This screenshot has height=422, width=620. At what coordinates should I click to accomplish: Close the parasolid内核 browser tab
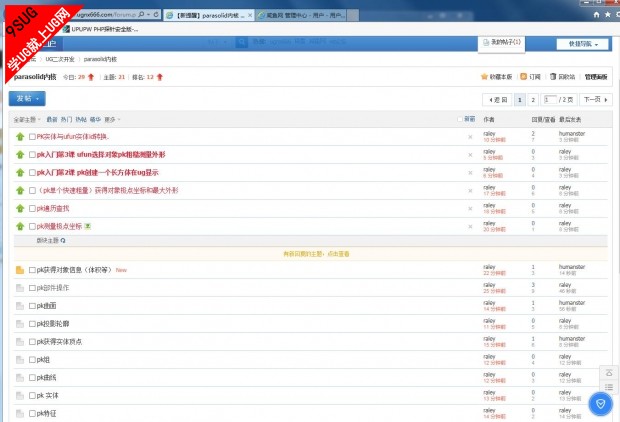(x=250, y=15)
